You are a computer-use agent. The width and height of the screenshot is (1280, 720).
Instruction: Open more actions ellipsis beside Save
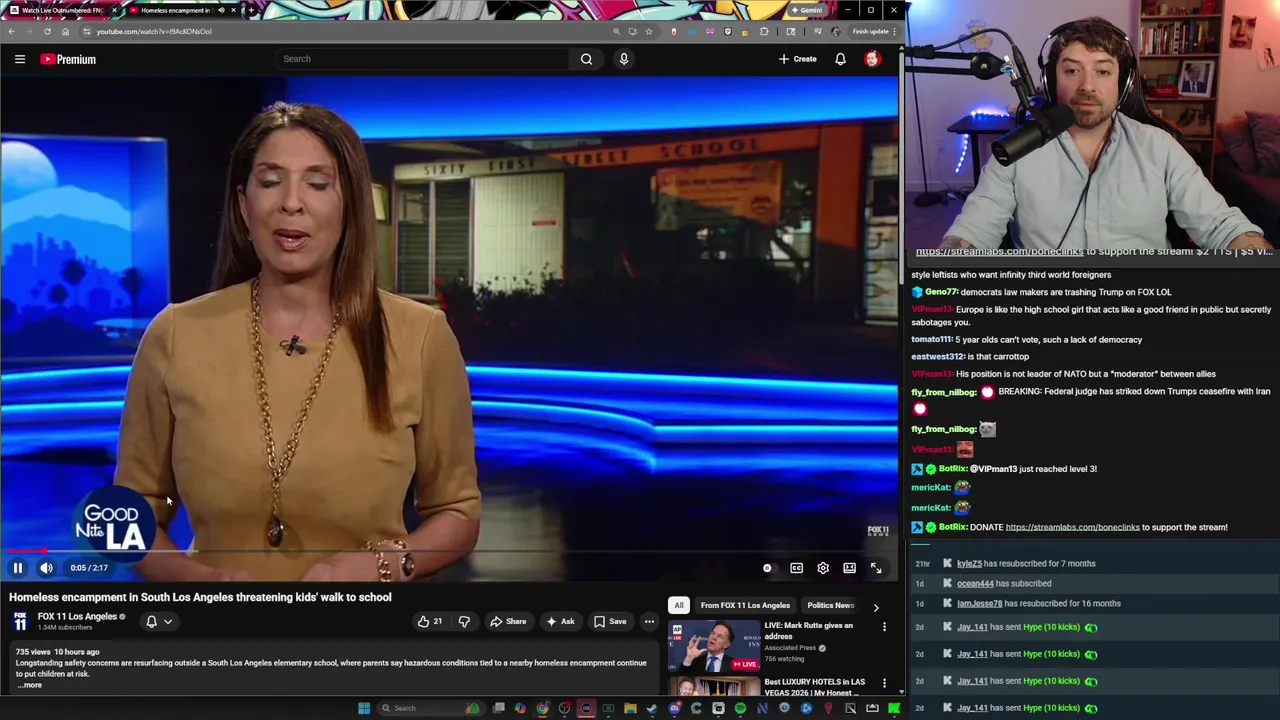coord(649,622)
